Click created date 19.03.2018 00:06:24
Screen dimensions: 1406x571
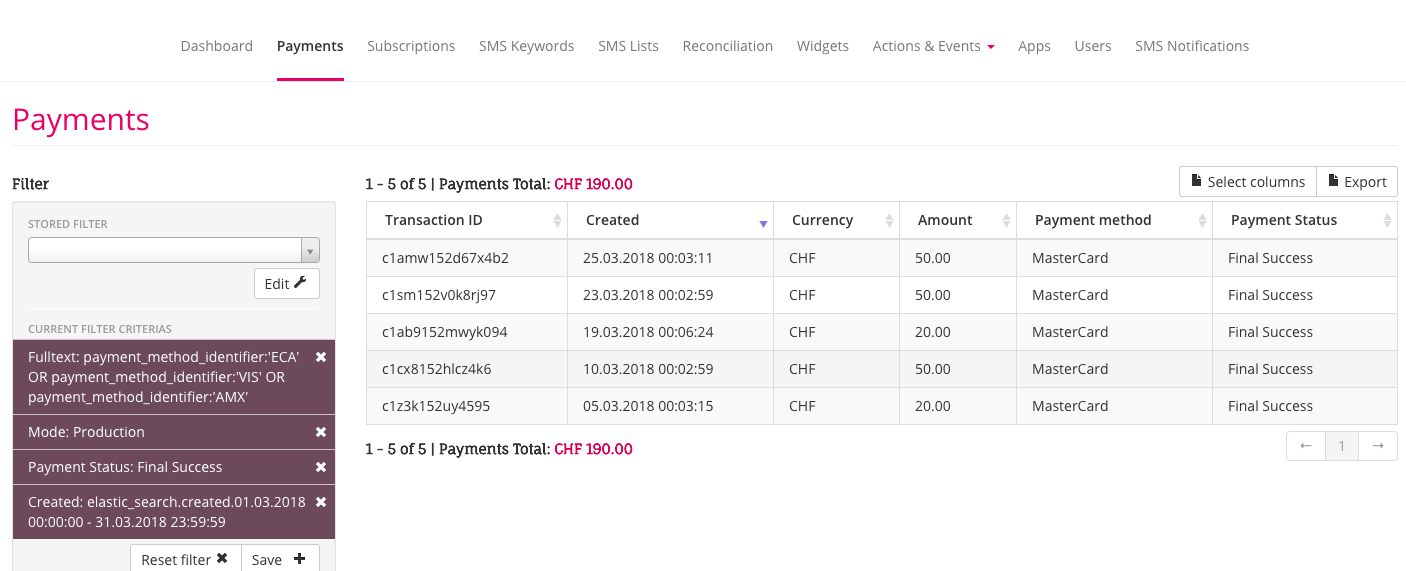[648, 332]
